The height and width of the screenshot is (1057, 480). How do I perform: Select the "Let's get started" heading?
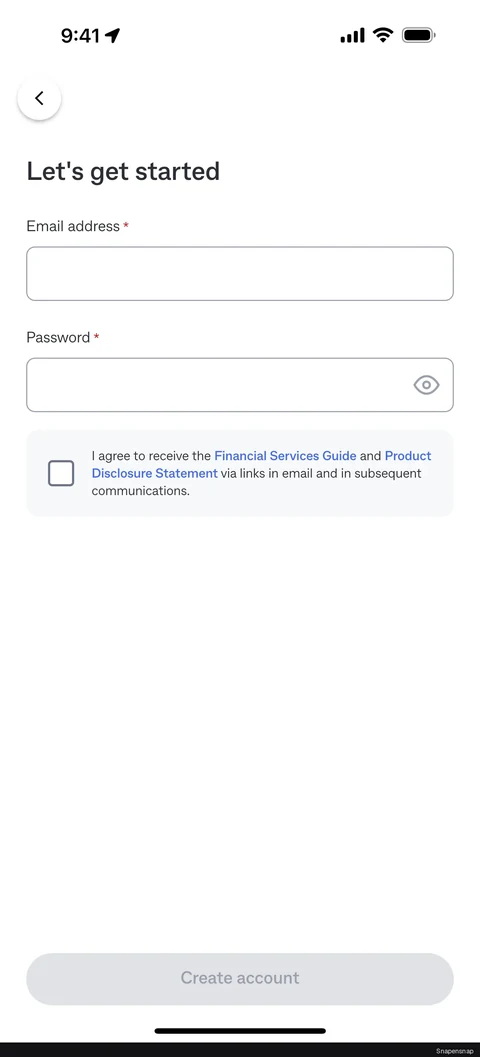click(x=123, y=171)
